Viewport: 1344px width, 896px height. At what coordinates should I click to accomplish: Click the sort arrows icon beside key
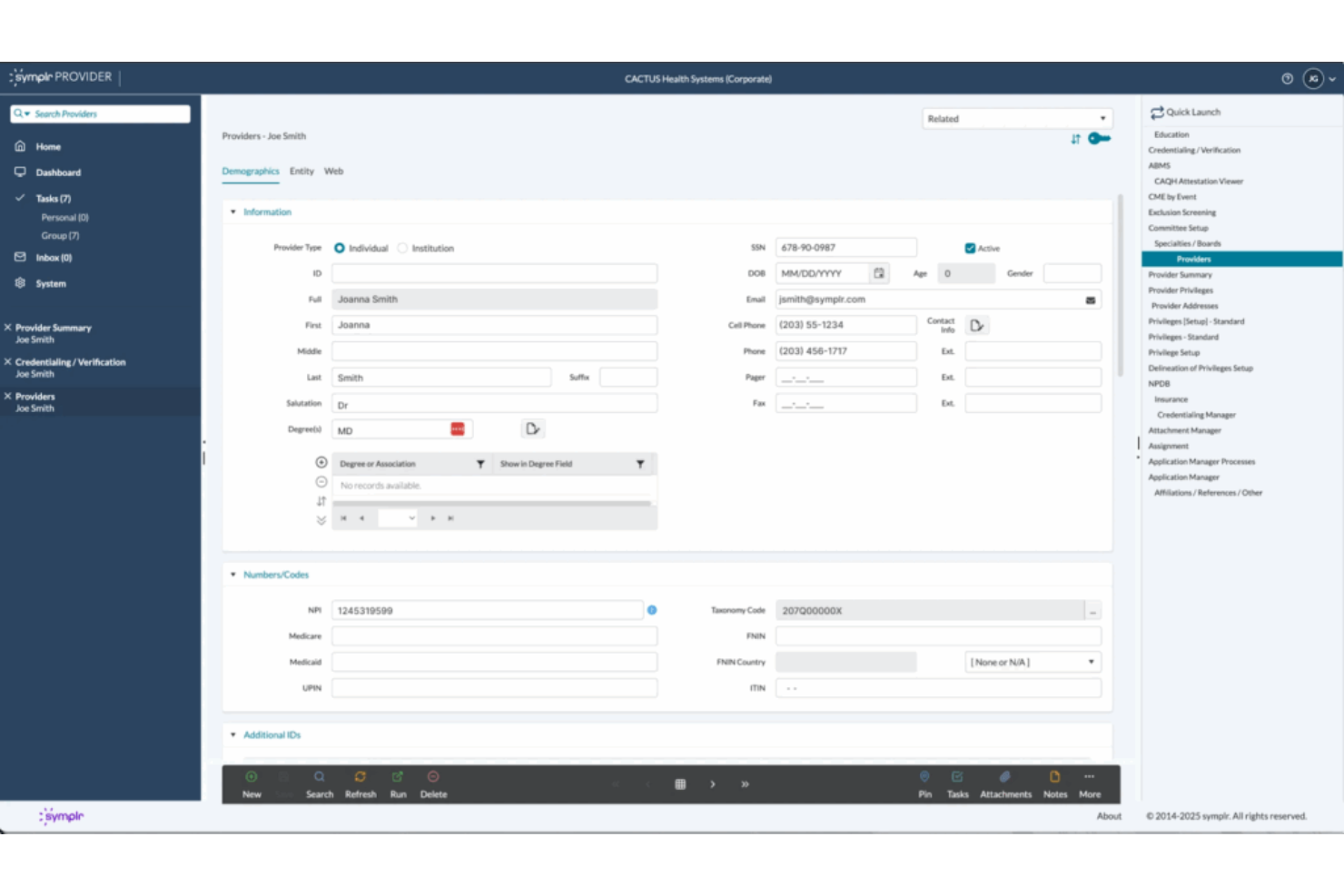(x=1075, y=139)
